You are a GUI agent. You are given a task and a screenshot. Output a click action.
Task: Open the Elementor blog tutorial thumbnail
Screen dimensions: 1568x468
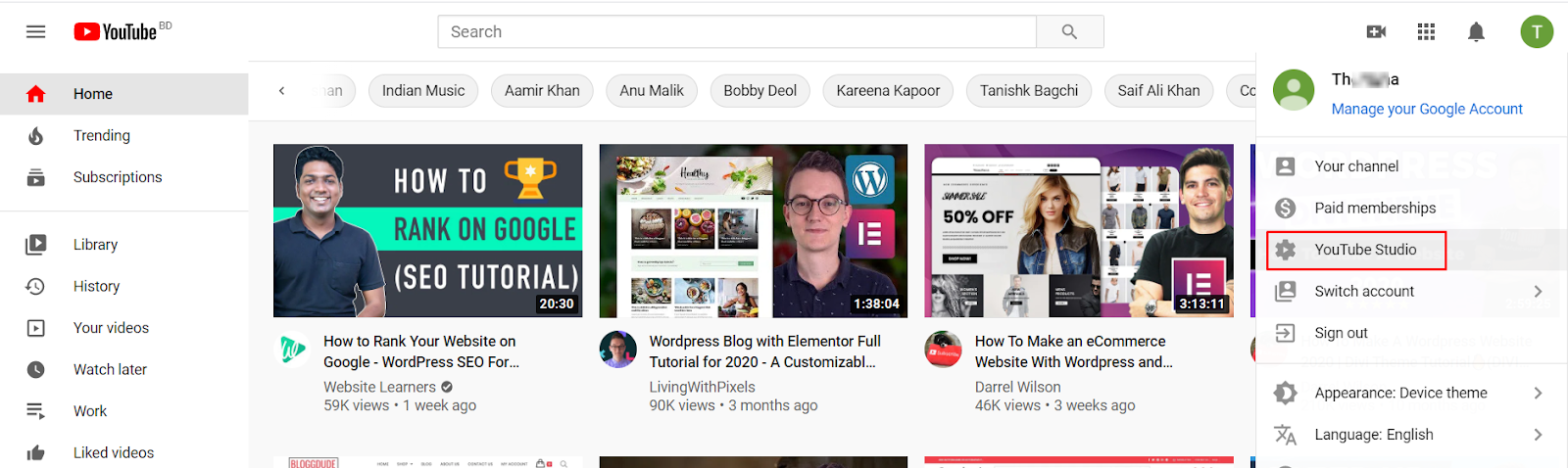pyautogui.click(x=754, y=230)
